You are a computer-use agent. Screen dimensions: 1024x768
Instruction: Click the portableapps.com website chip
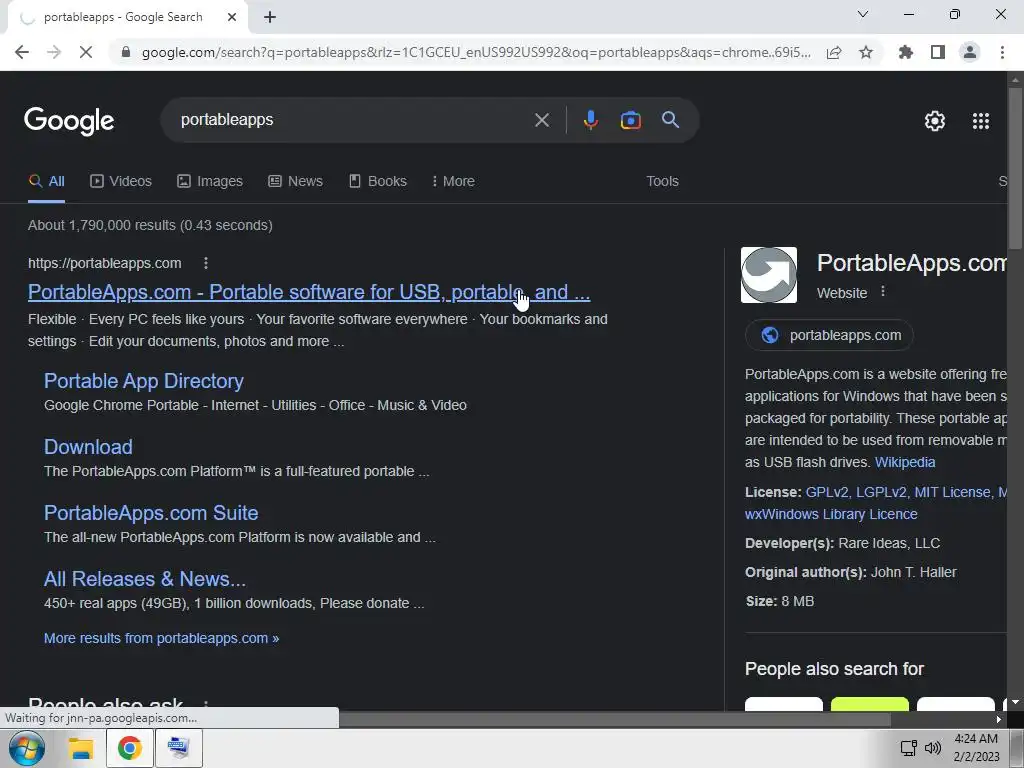pos(829,335)
